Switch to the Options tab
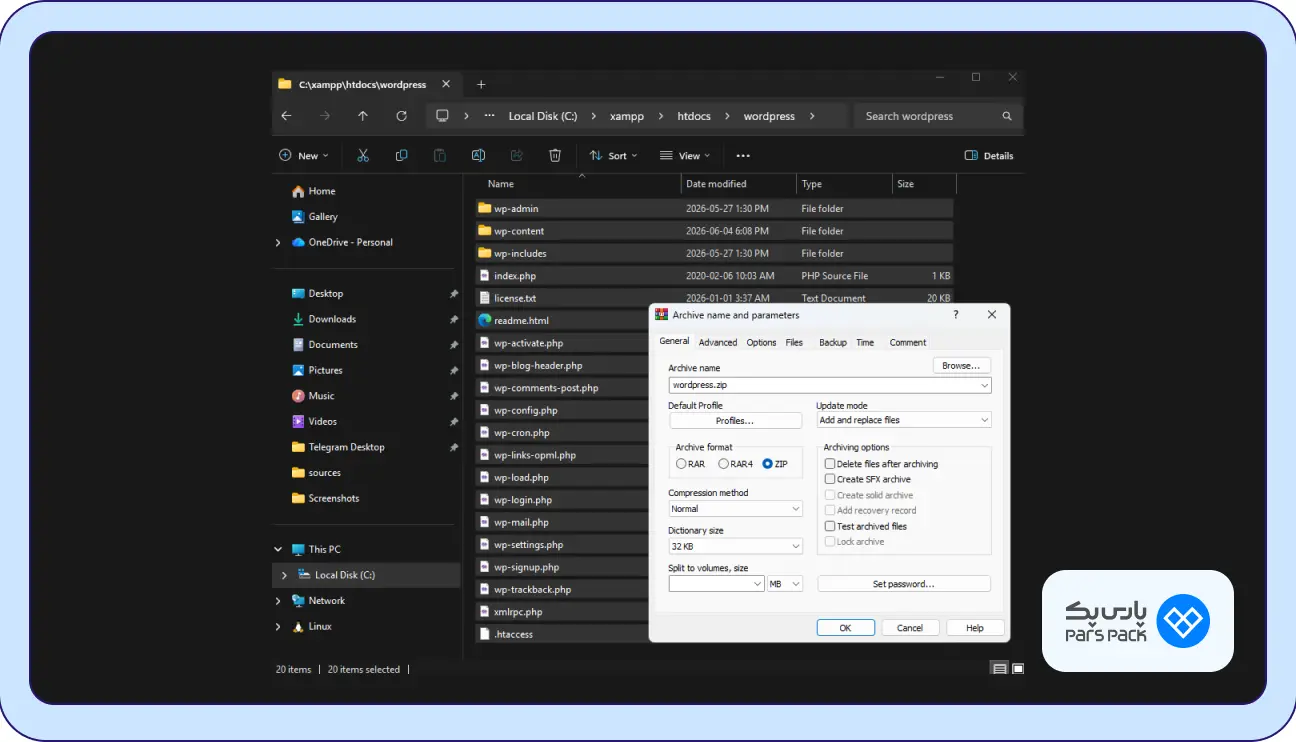Screen dimensions: 1296x742 [761, 342]
